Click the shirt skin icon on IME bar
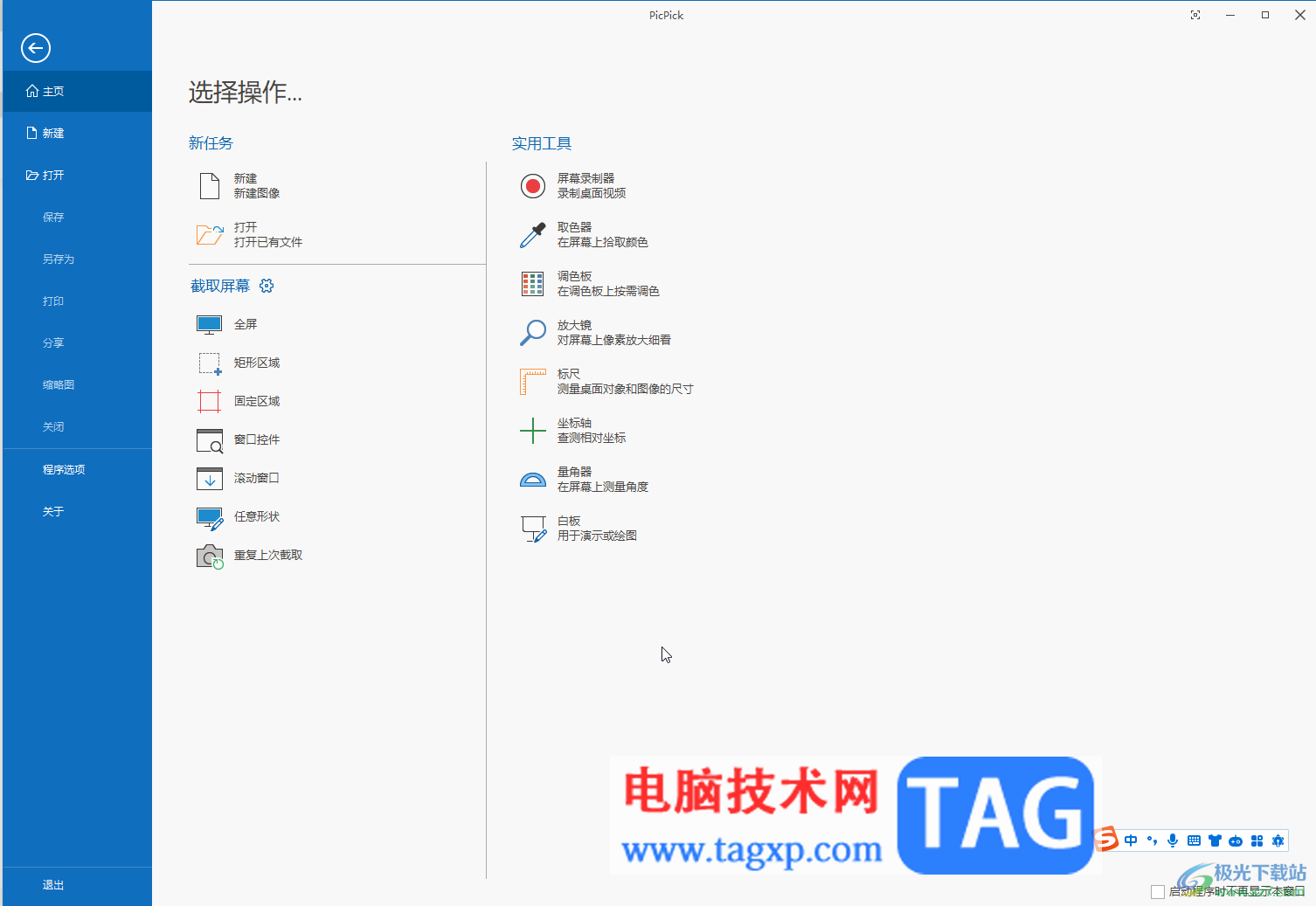The width and height of the screenshot is (1316, 906). pyautogui.click(x=1215, y=840)
